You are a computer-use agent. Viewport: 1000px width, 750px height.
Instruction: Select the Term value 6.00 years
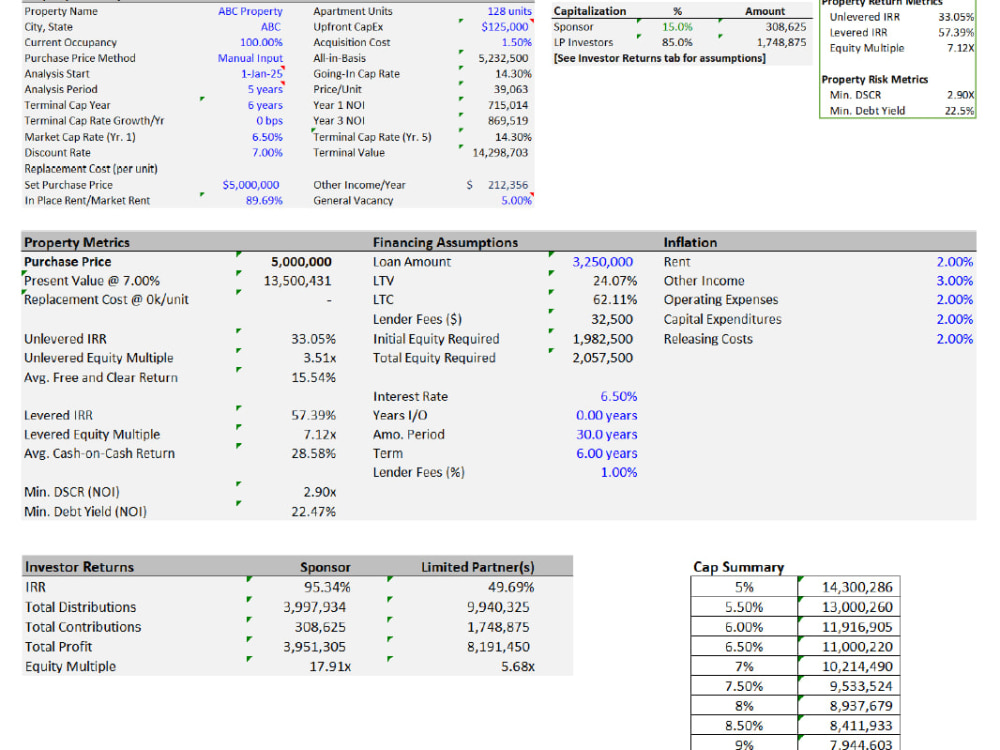607,454
